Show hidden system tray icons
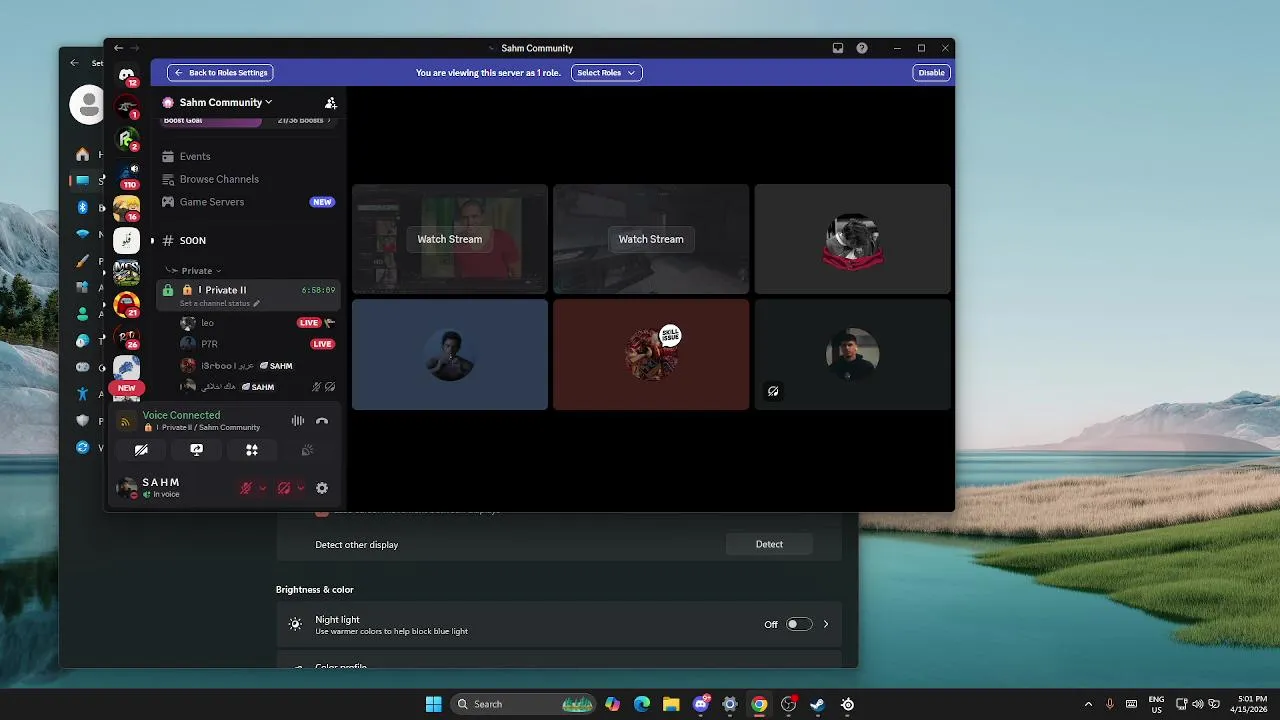The image size is (1280, 720). coord(1088,704)
